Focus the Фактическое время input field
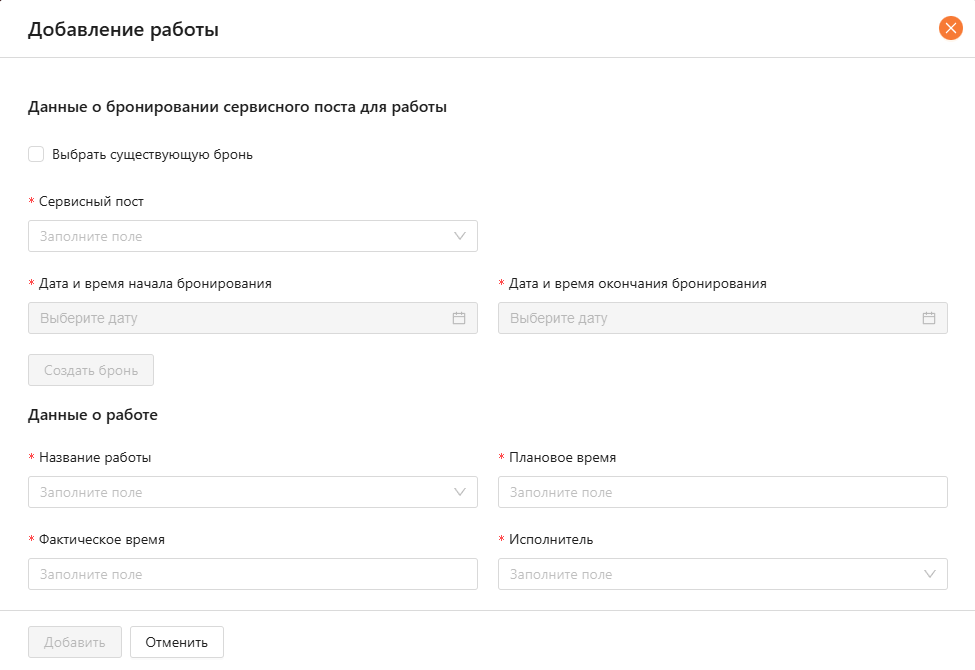 [x=252, y=574]
